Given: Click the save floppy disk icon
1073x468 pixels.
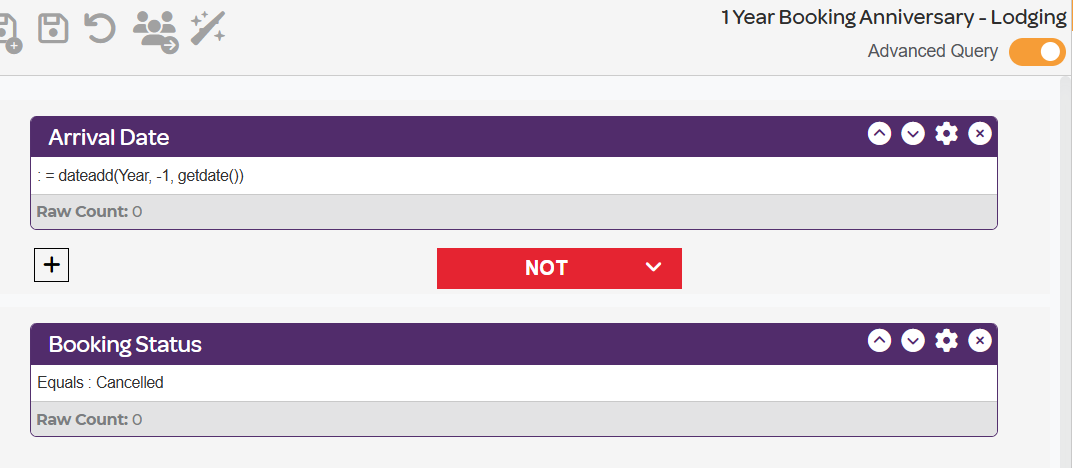Looking at the screenshot, I should pyautogui.click(x=53, y=30).
